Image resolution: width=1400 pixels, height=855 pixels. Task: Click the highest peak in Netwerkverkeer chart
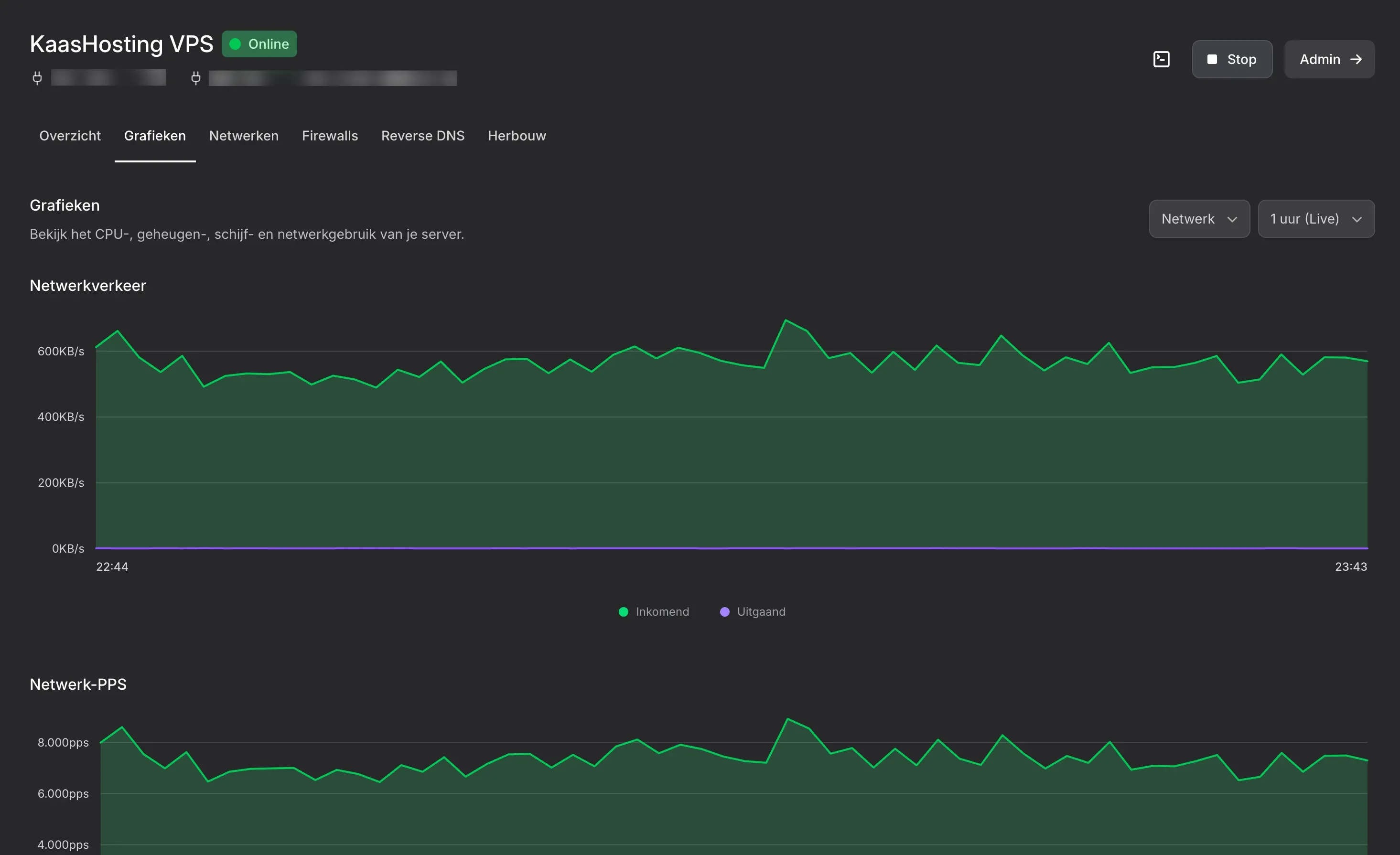(785, 321)
